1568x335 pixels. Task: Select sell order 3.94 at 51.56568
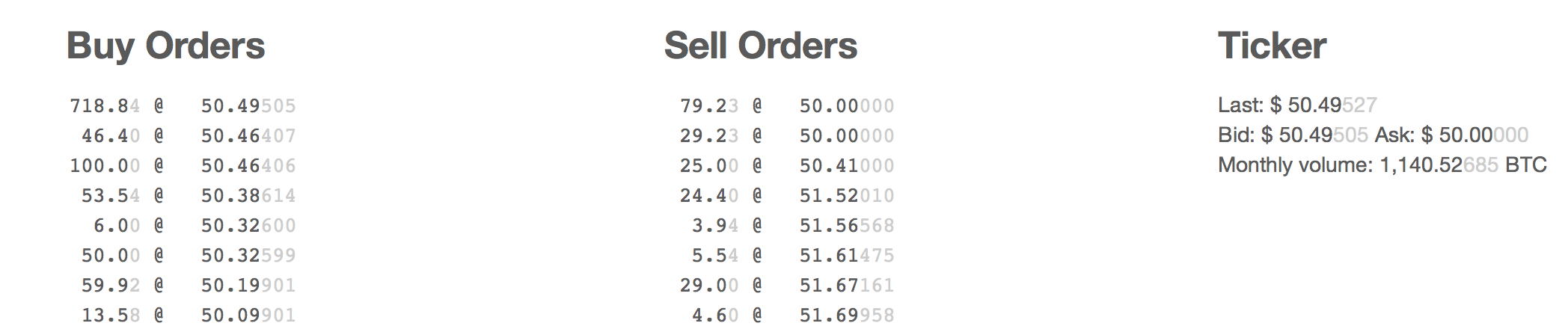pos(794,226)
